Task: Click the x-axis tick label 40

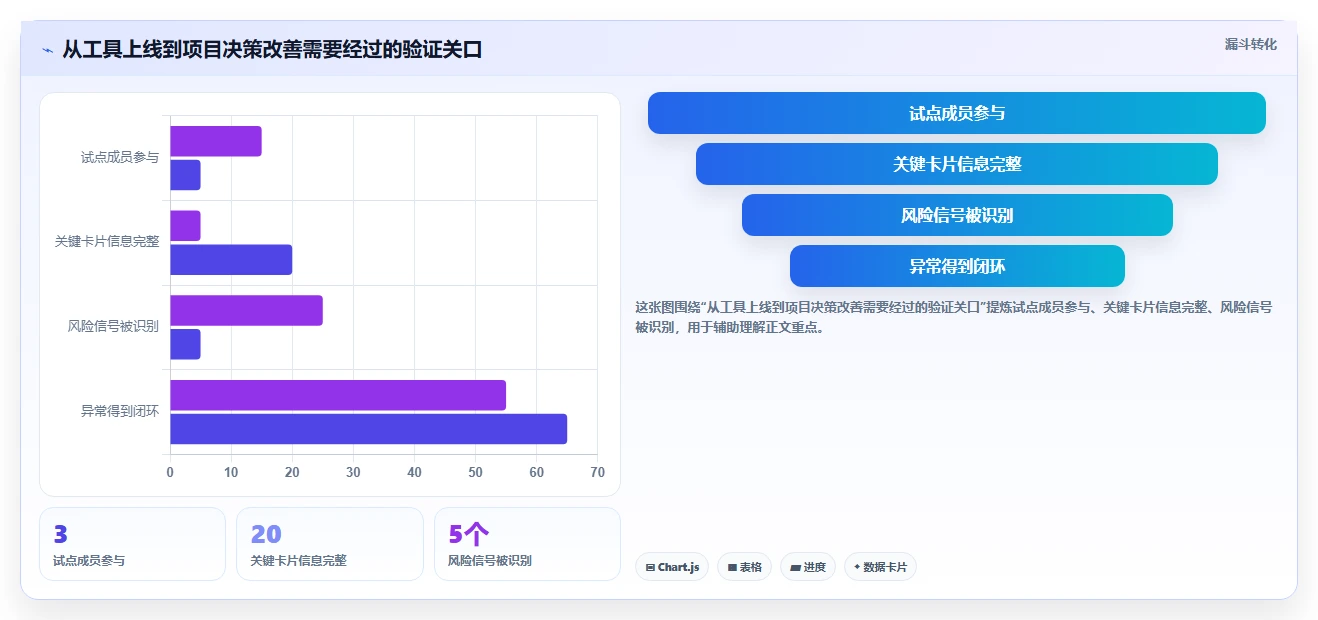Action: click(x=414, y=472)
